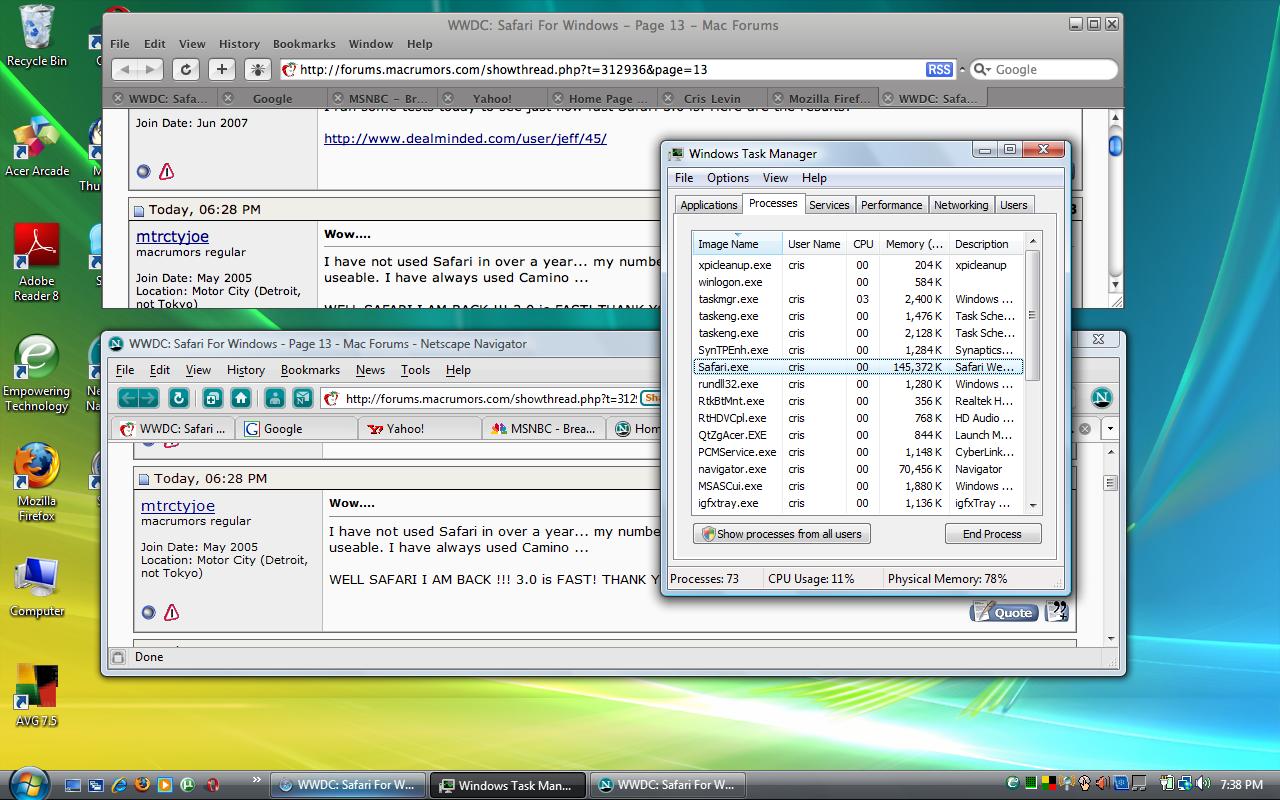Select the AVG 7.5 desktop icon
1280x800 pixels.
pos(37,696)
